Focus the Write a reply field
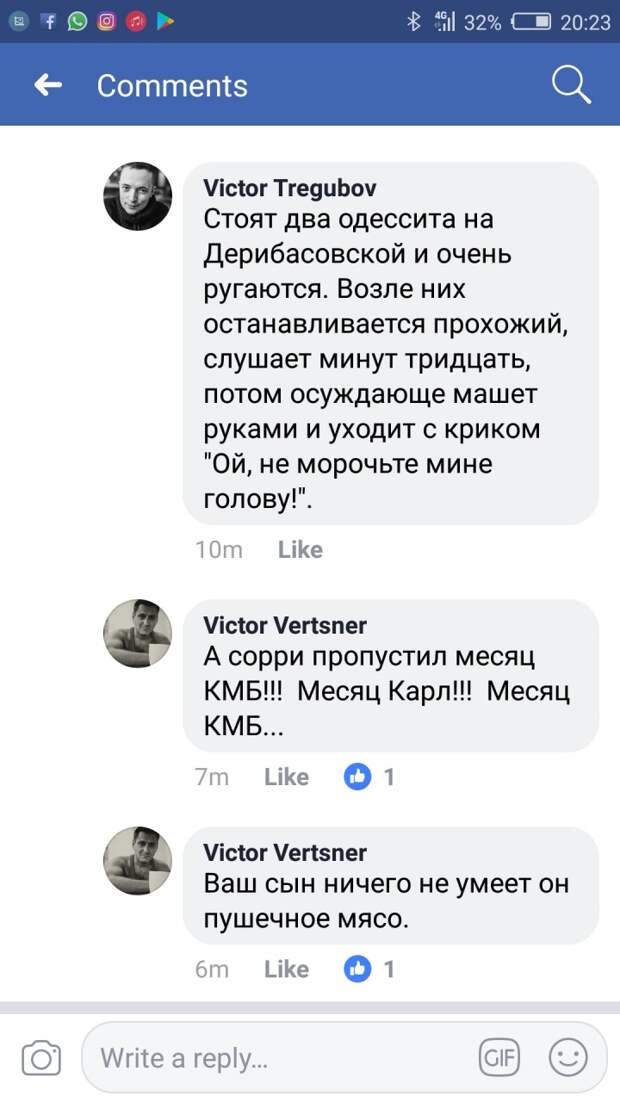Image resolution: width=620 pixels, height=1102 pixels. (270, 1057)
